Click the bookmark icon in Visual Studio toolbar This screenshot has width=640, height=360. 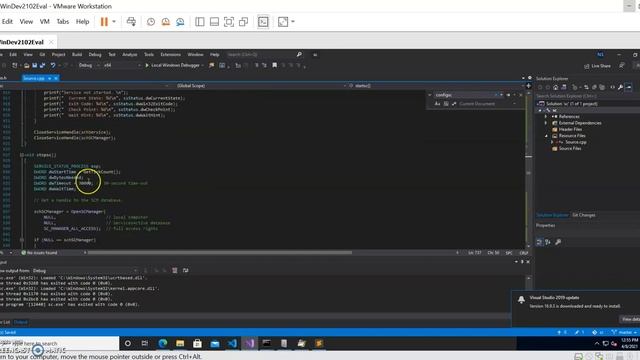point(275,65)
